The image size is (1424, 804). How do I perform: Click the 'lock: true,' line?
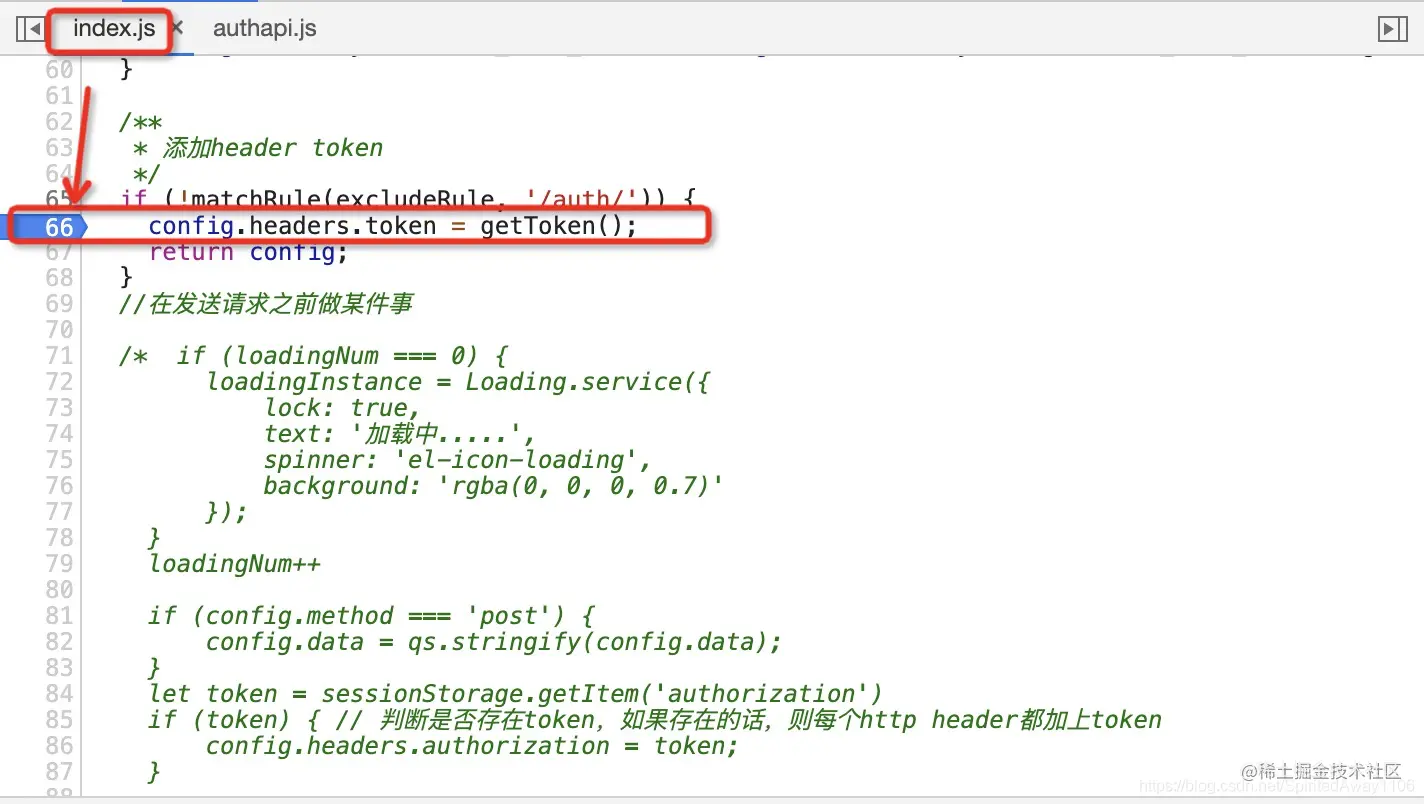tap(342, 408)
